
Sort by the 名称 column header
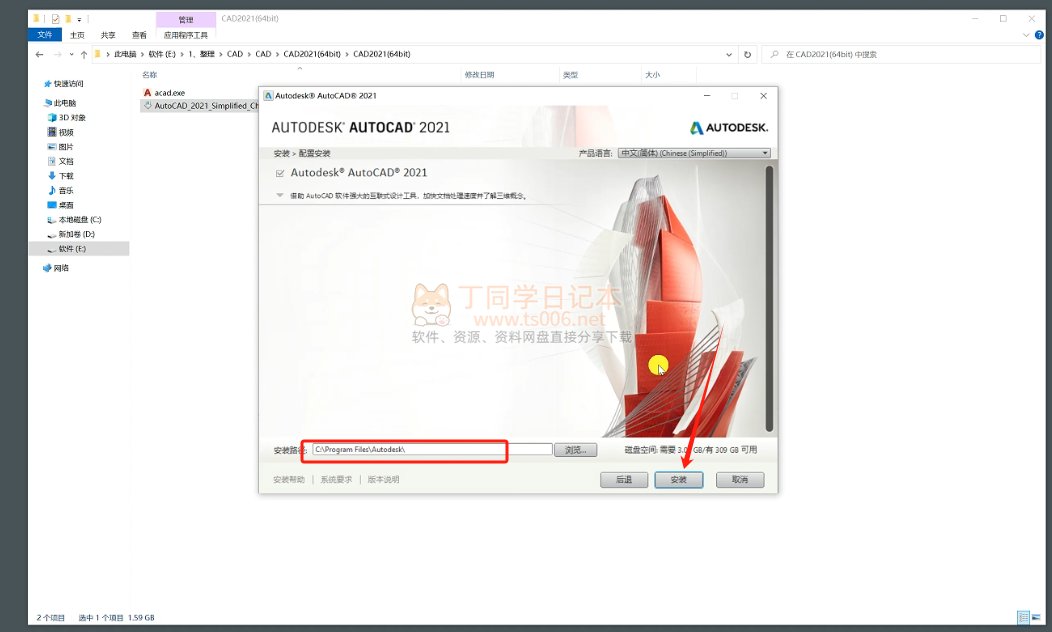(150, 75)
